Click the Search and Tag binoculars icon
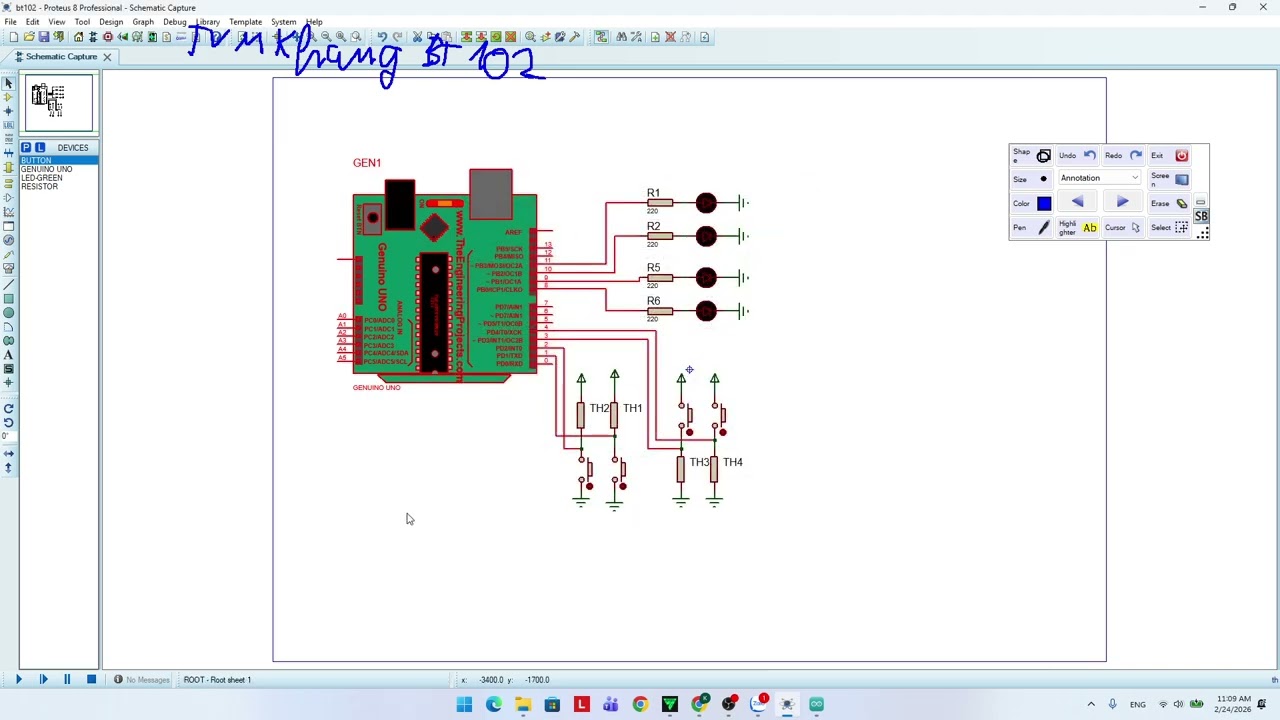The height and width of the screenshot is (720, 1280). click(x=621, y=37)
